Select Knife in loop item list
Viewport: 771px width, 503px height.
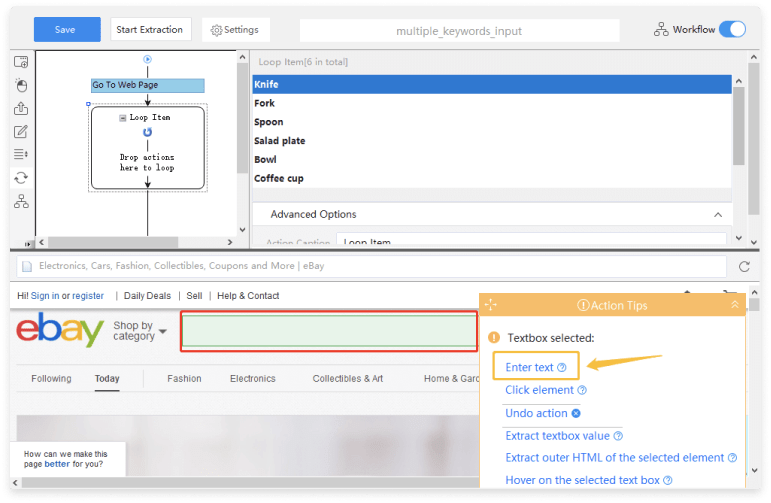coord(492,84)
